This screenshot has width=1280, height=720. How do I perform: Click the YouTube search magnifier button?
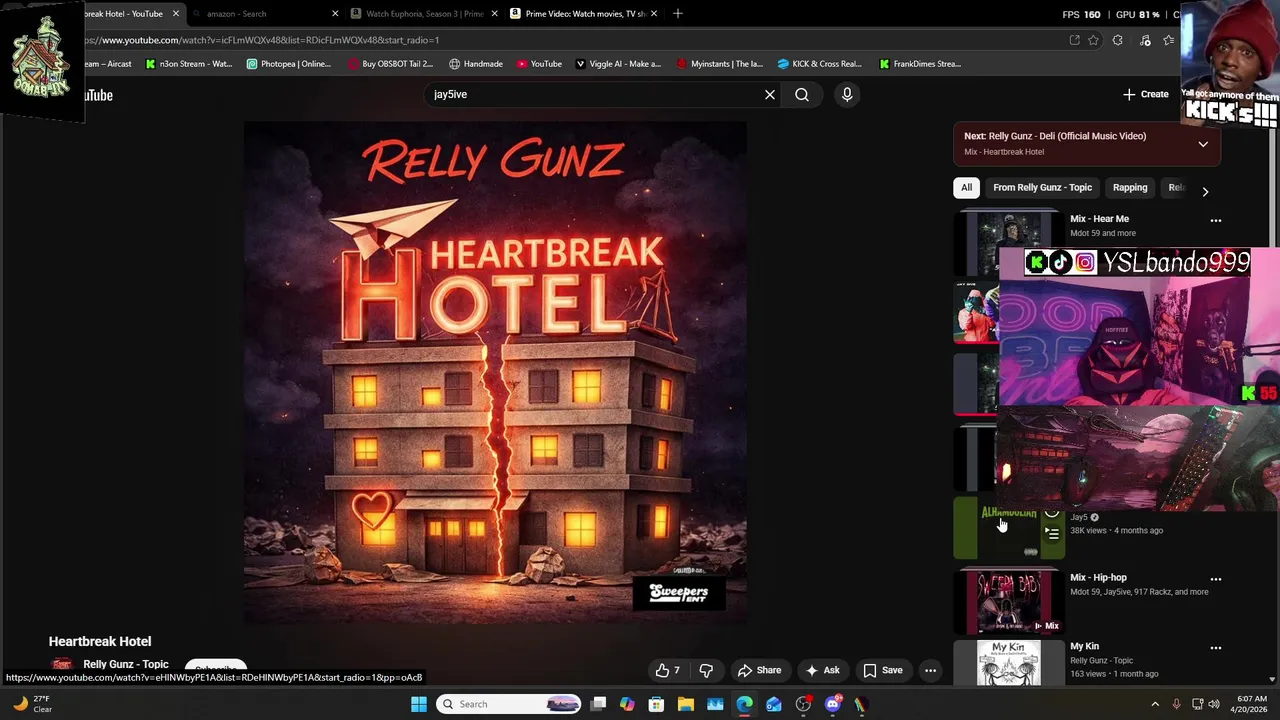[802, 95]
